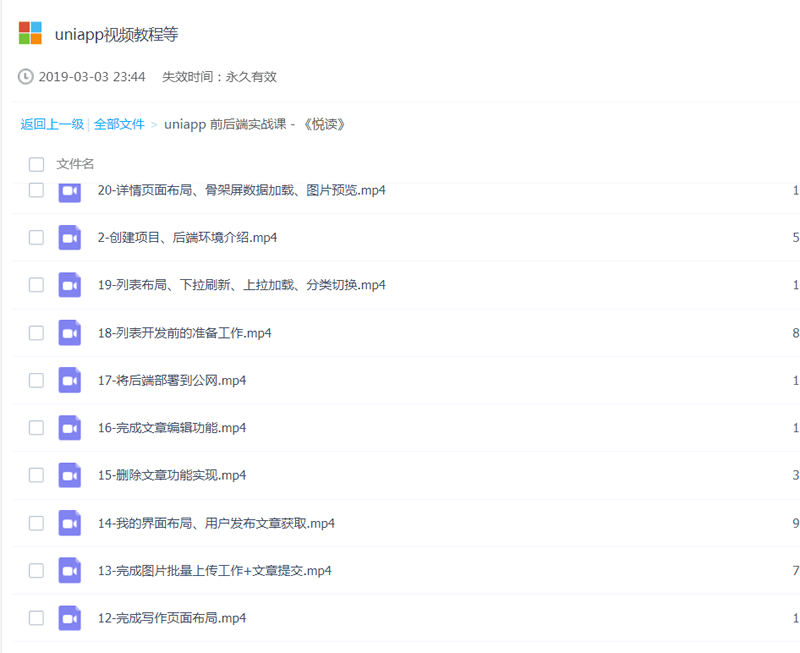Click video icon for 19-列表布局 file
Screen dimensions: 800x653
[x=69, y=285]
